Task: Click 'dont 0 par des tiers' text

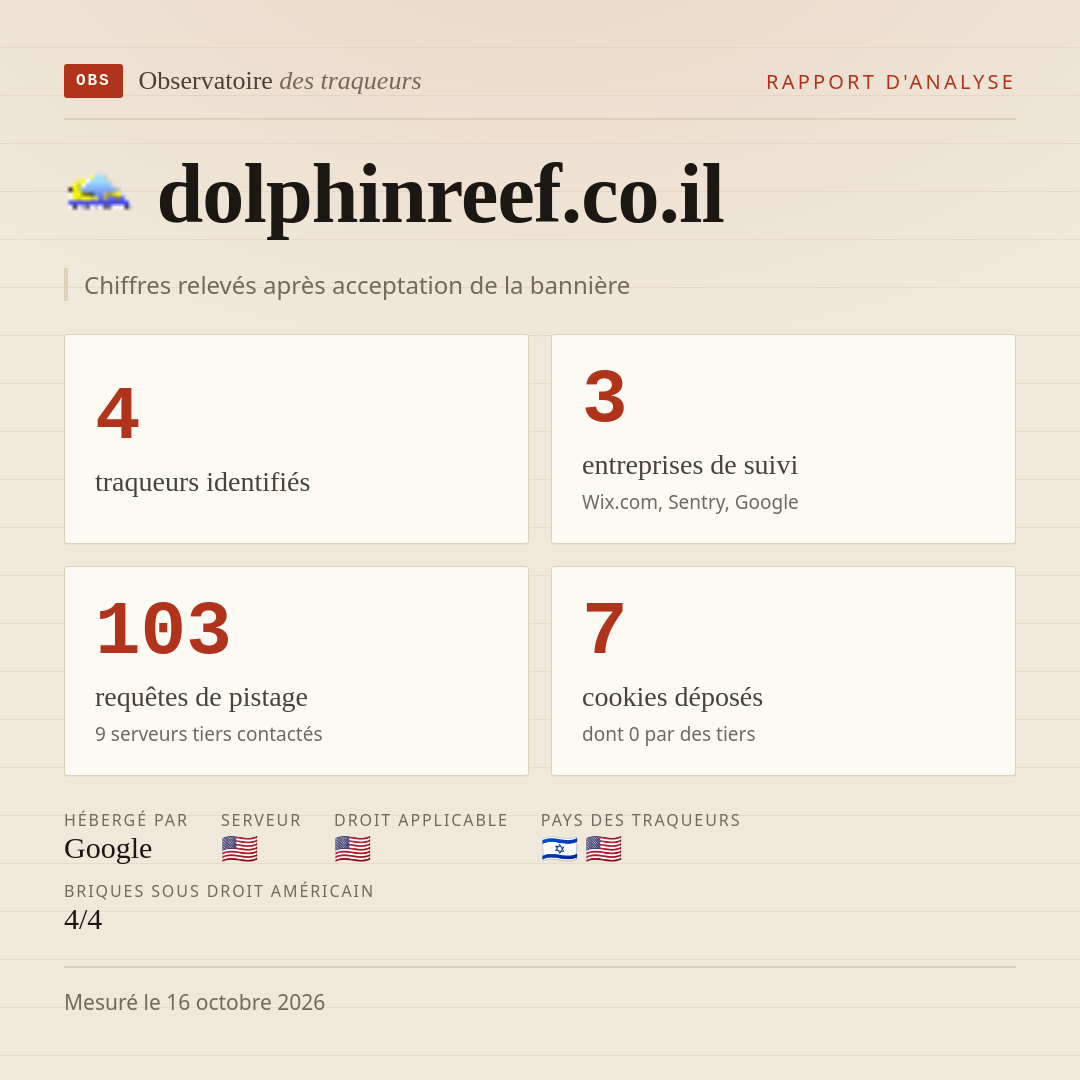Action: pos(668,734)
